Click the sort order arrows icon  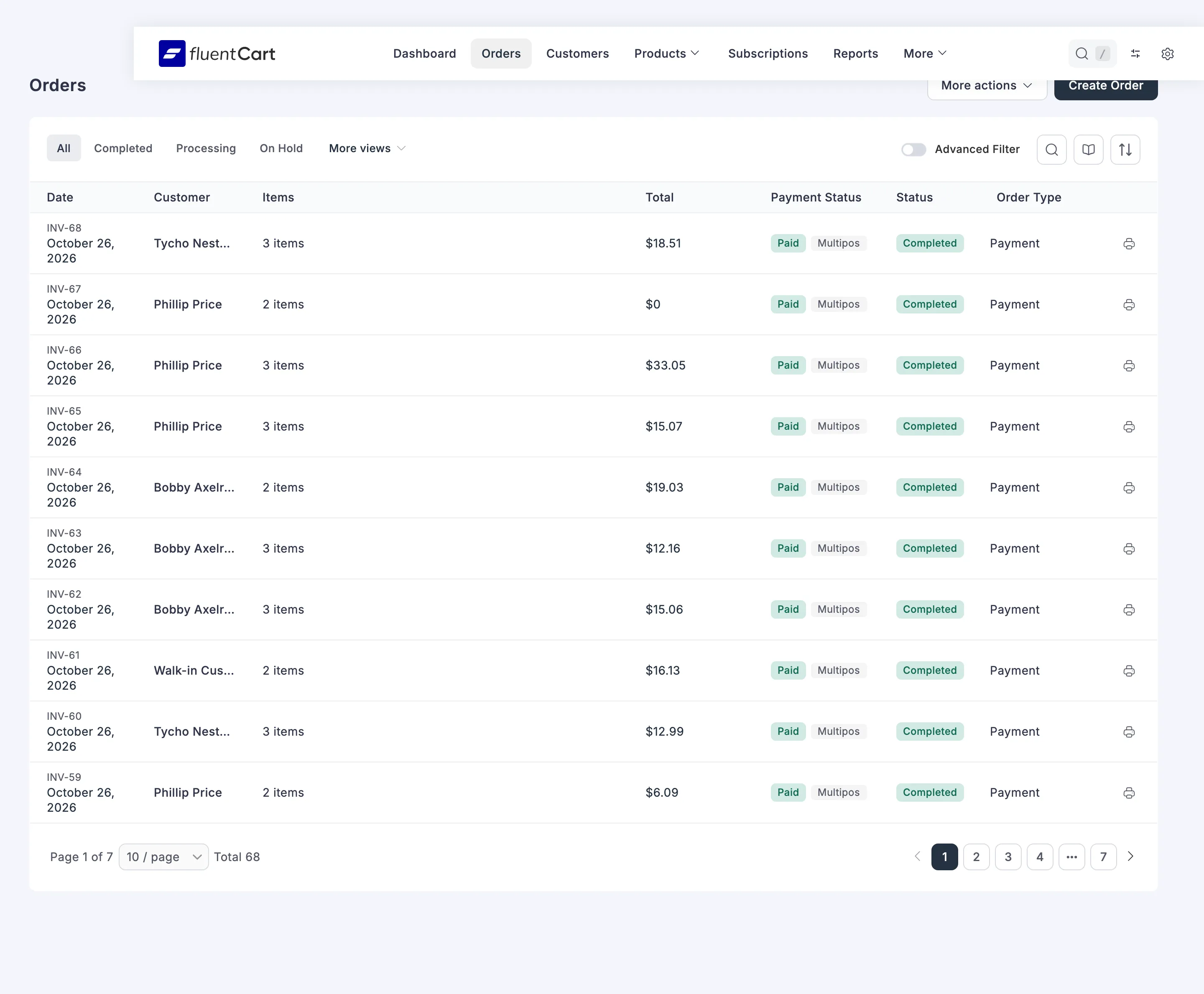(1125, 150)
